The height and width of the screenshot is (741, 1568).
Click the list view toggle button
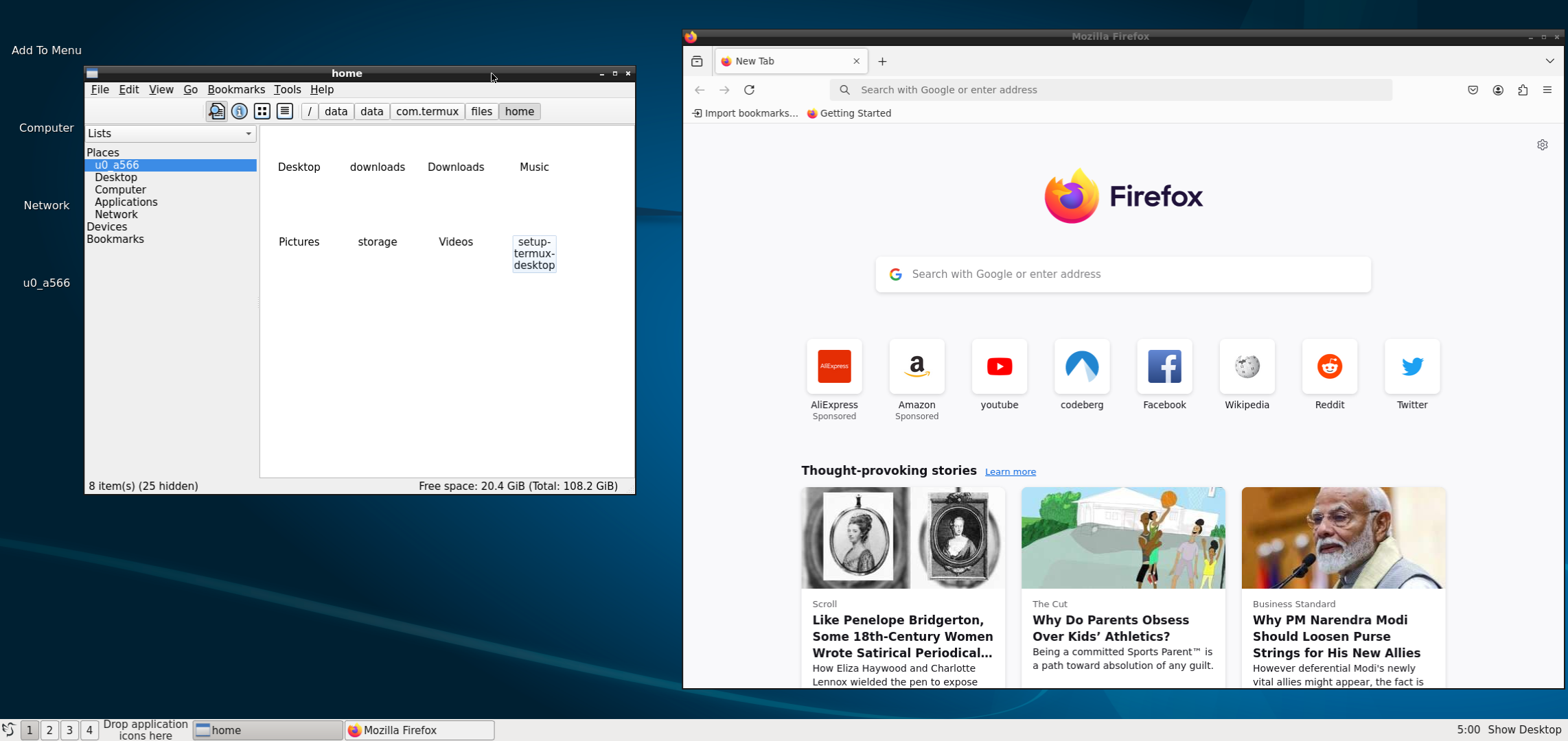pyautogui.click(x=284, y=111)
